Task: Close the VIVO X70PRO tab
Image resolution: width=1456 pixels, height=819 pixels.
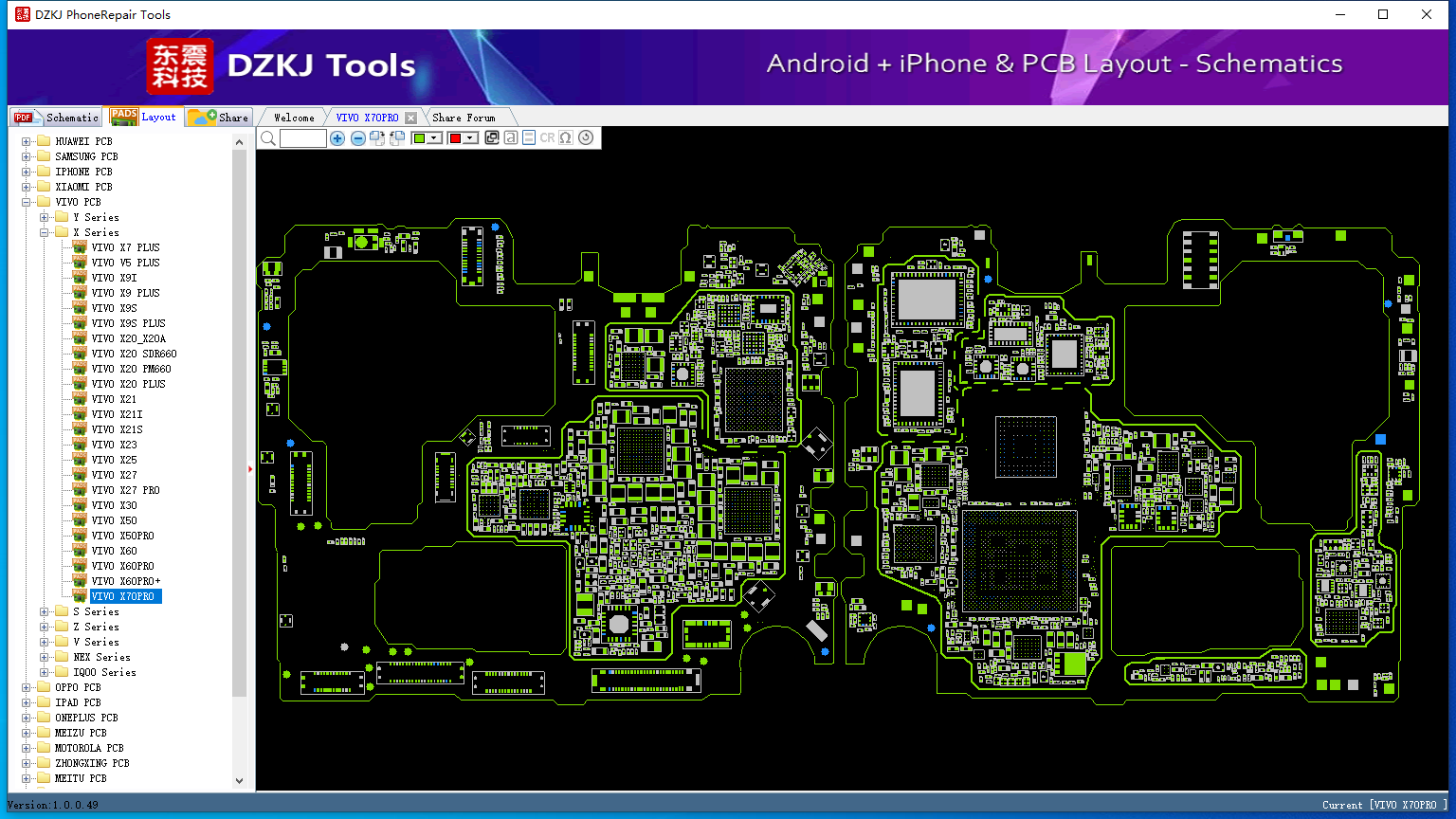Action: pos(410,118)
